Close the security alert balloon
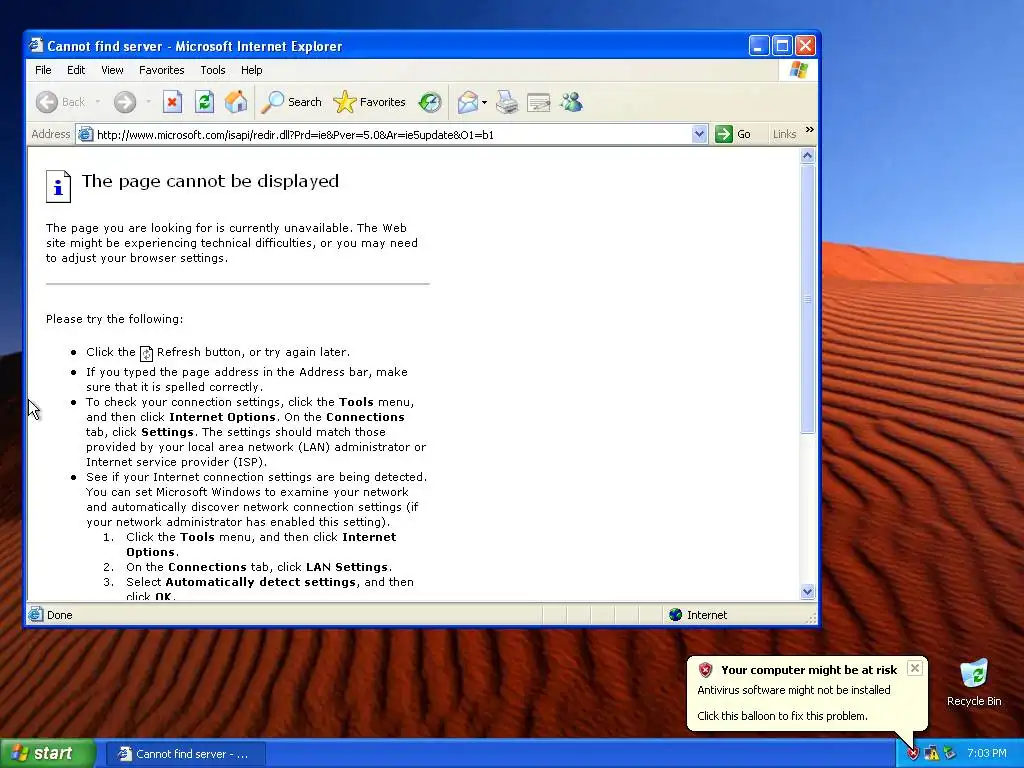The image size is (1024, 768). click(915, 668)
